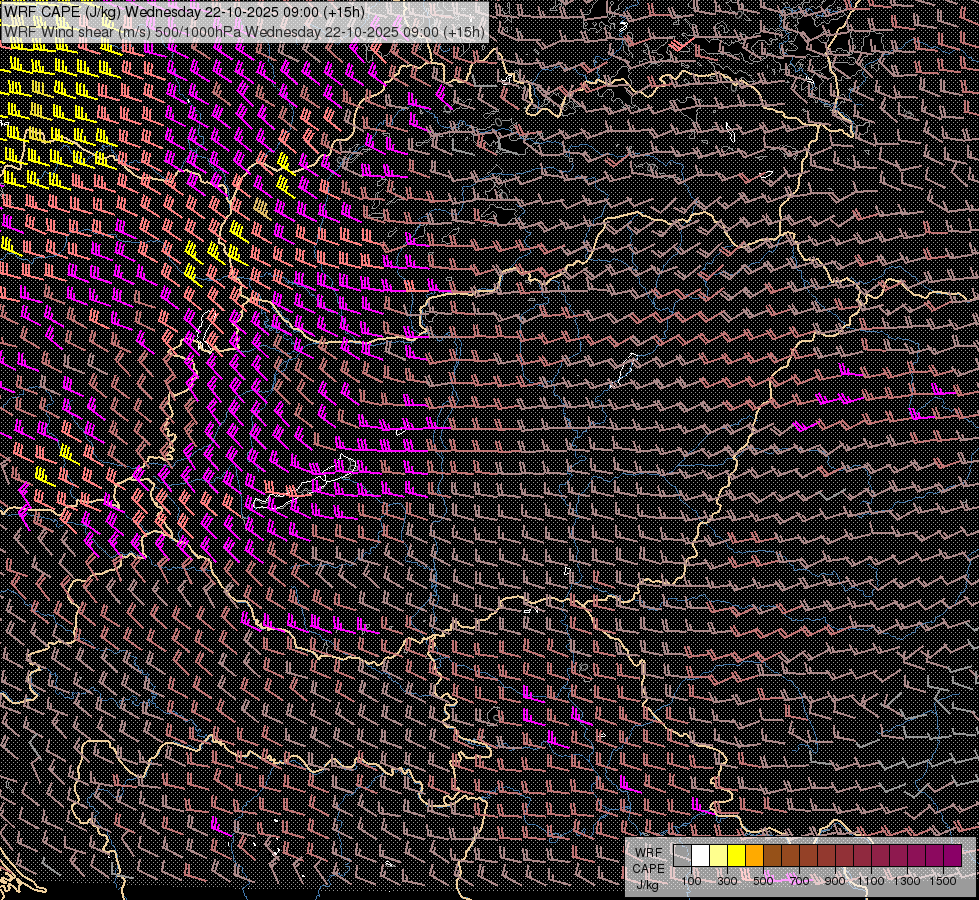Screen dimensions: 979x900
Task: Click the 300 tick label in legend
Action: tap(727, 881)
